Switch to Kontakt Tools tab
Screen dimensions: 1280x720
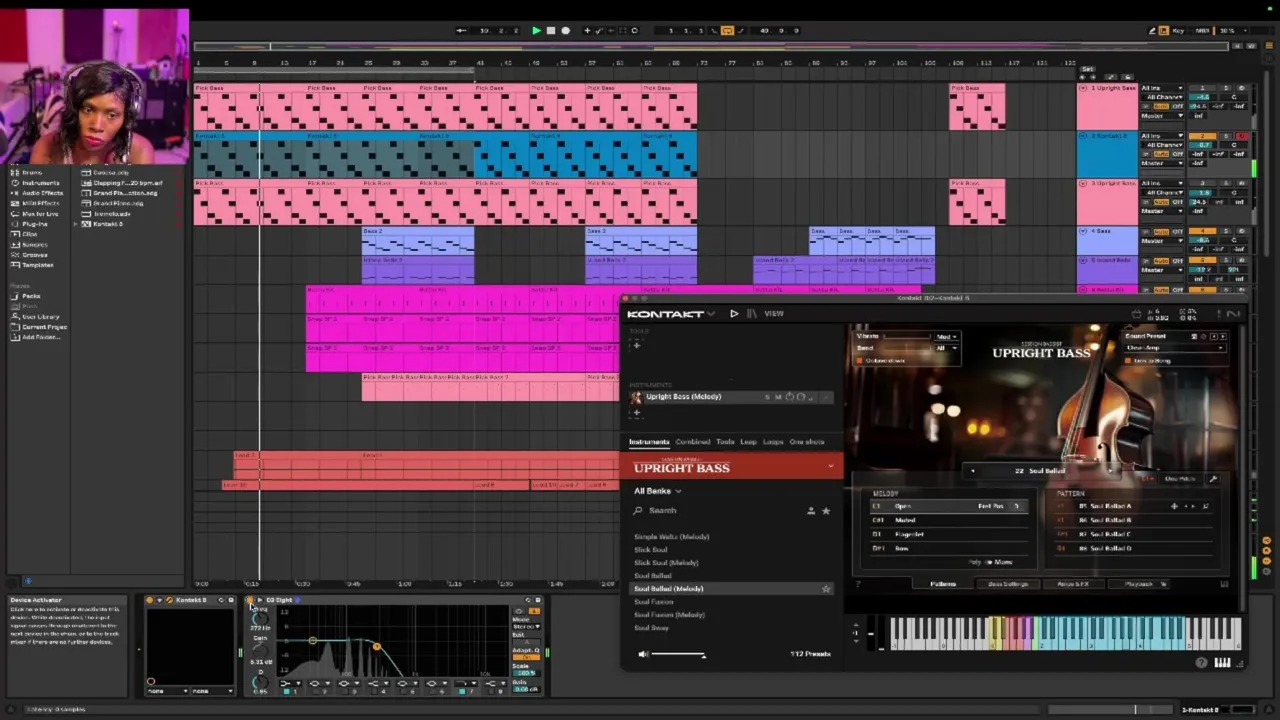(x=725, y=442)
